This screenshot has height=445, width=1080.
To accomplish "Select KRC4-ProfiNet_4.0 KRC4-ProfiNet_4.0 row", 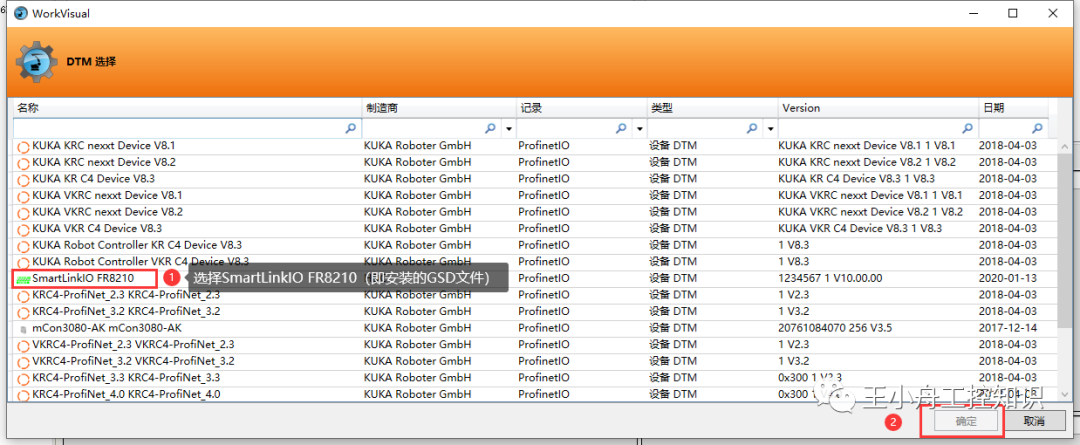I will tap(535, 395).
